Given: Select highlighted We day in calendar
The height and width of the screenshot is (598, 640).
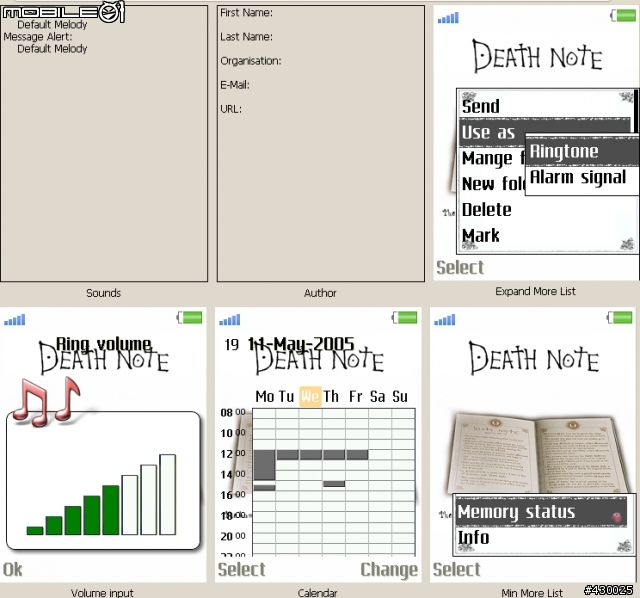Looking at the screenshot, I should pyautogui.click(x=310, y=396).
